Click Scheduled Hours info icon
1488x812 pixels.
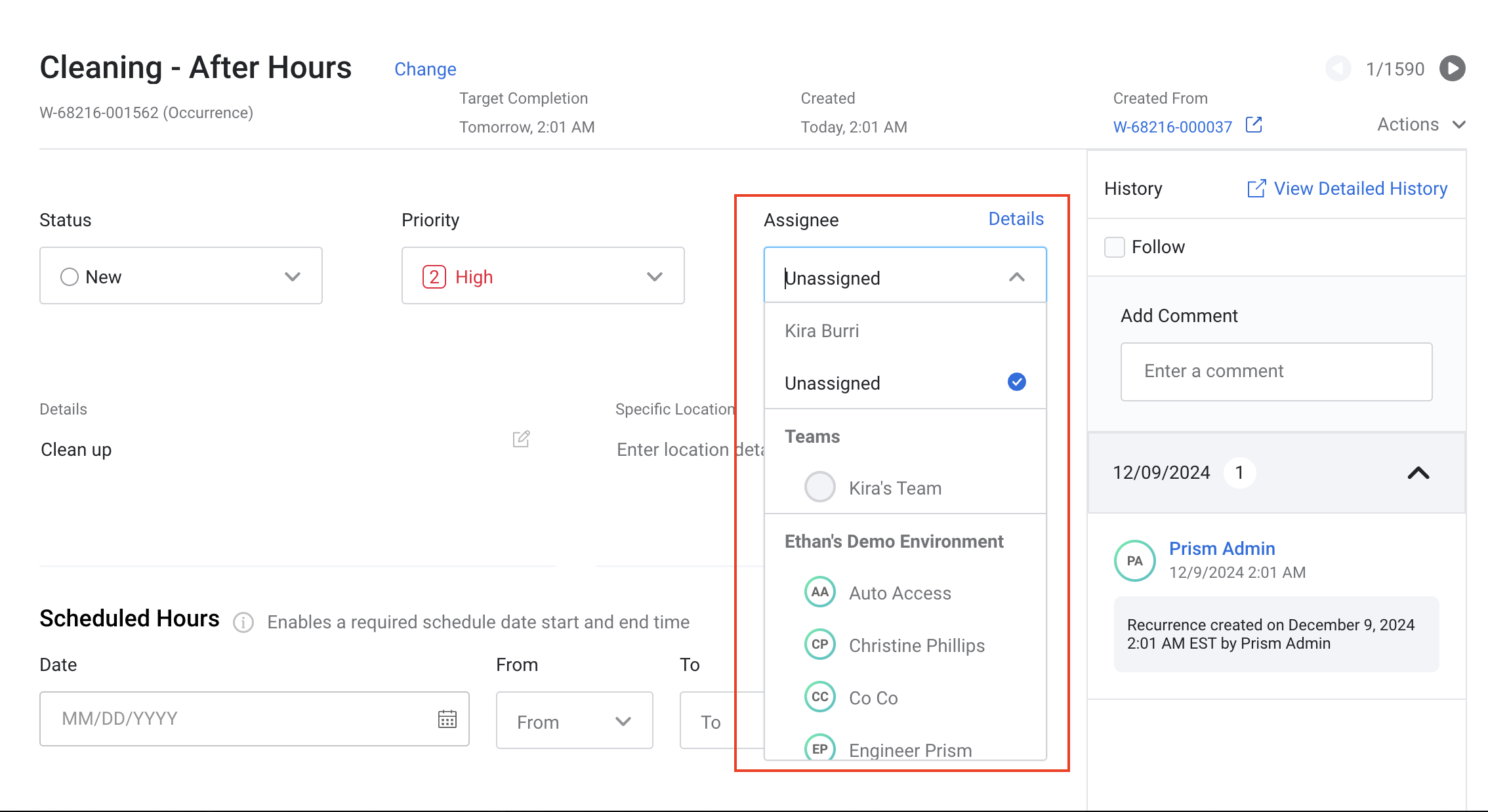pos(243,622)
